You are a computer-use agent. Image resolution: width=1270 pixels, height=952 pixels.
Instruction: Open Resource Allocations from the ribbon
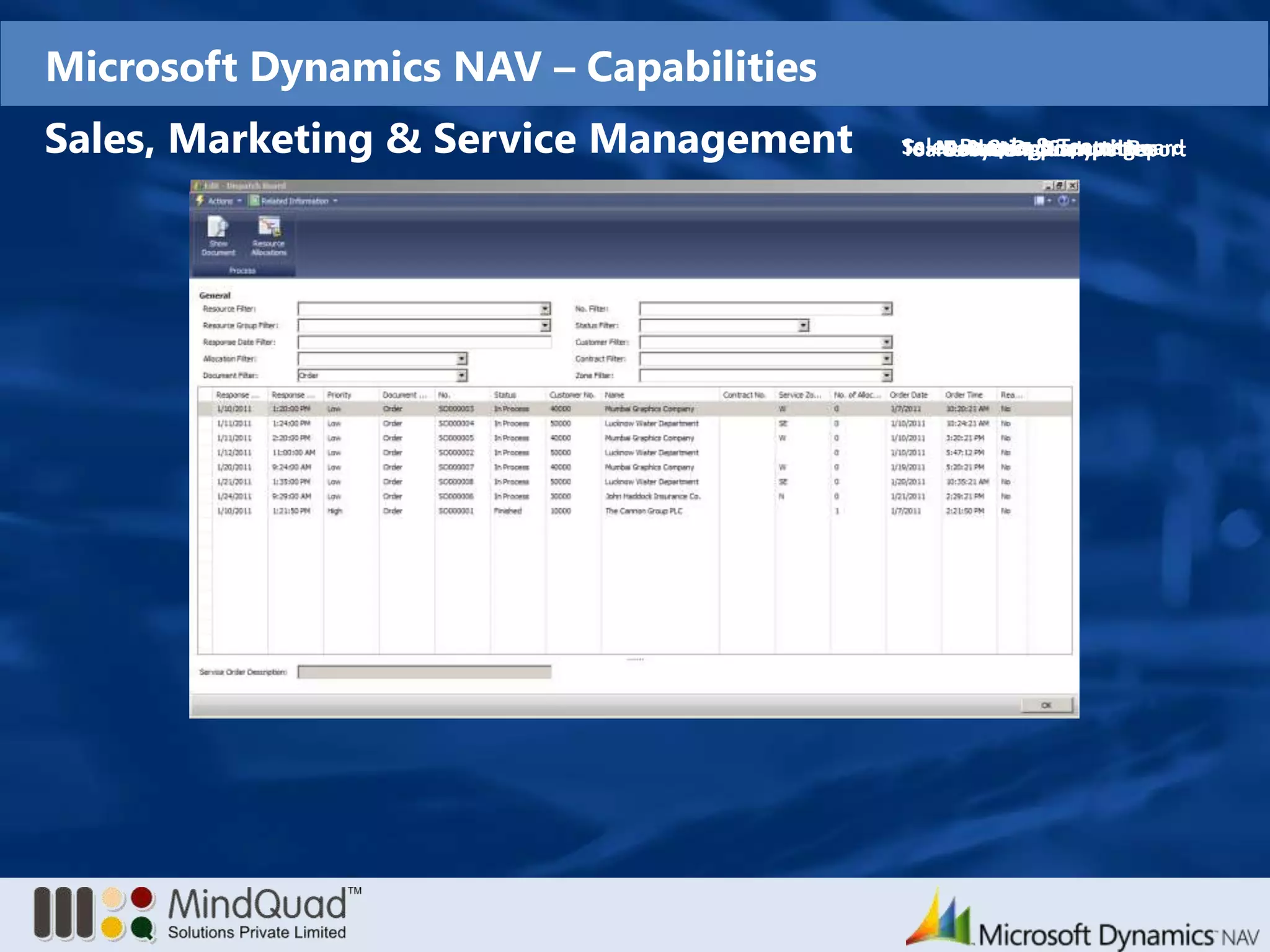pos(269,227)
